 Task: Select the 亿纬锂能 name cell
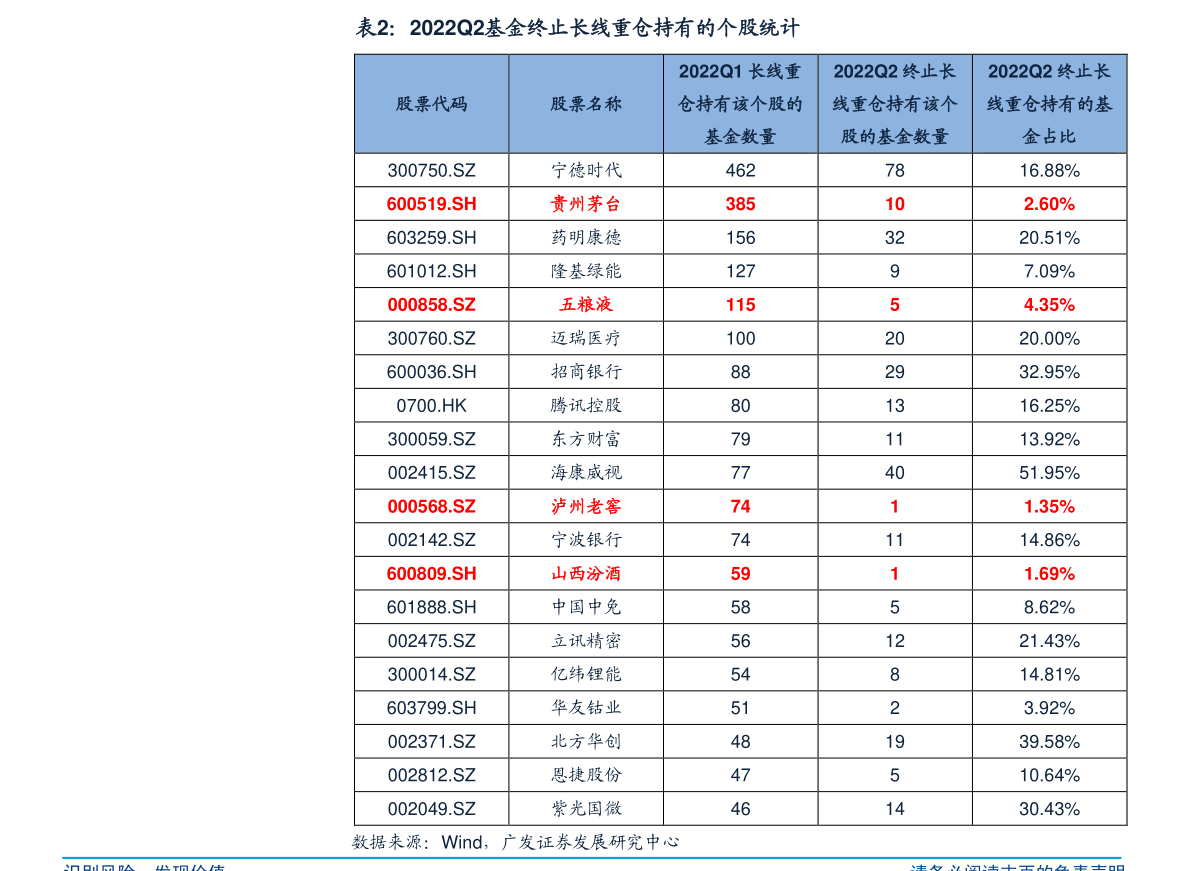(x=586, y=674)
